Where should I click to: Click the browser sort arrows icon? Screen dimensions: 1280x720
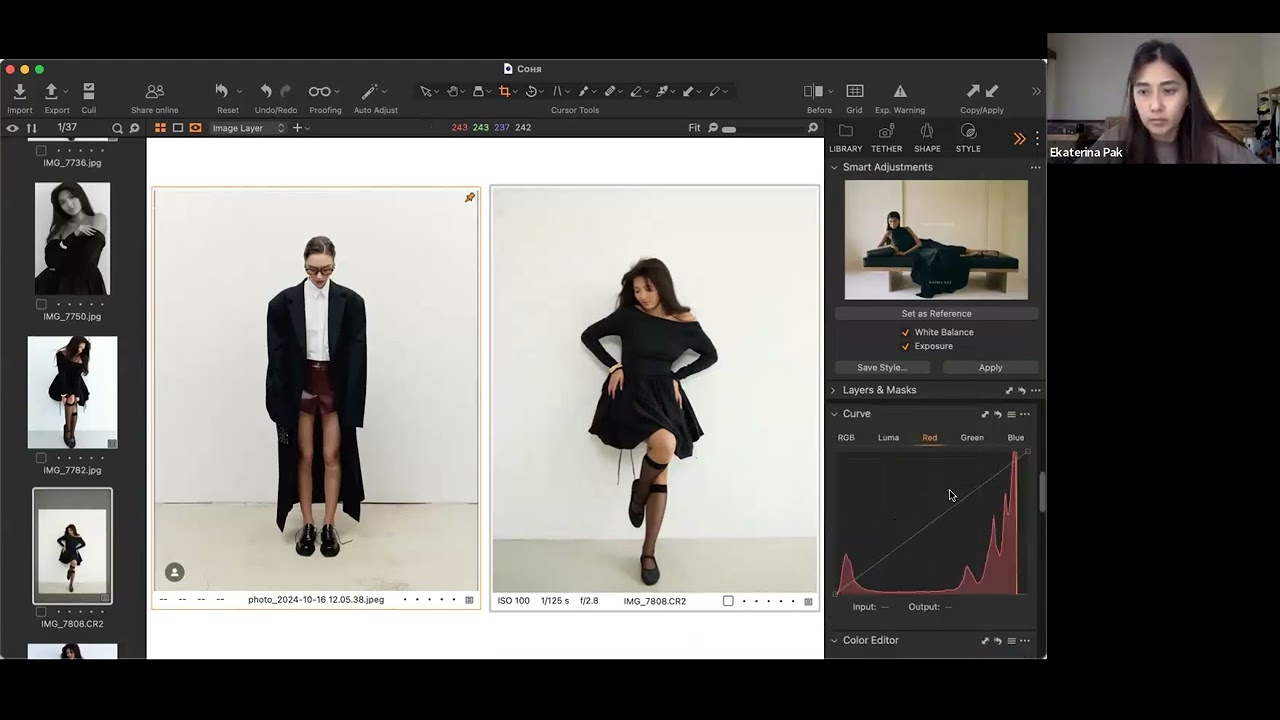click(31, 128)
